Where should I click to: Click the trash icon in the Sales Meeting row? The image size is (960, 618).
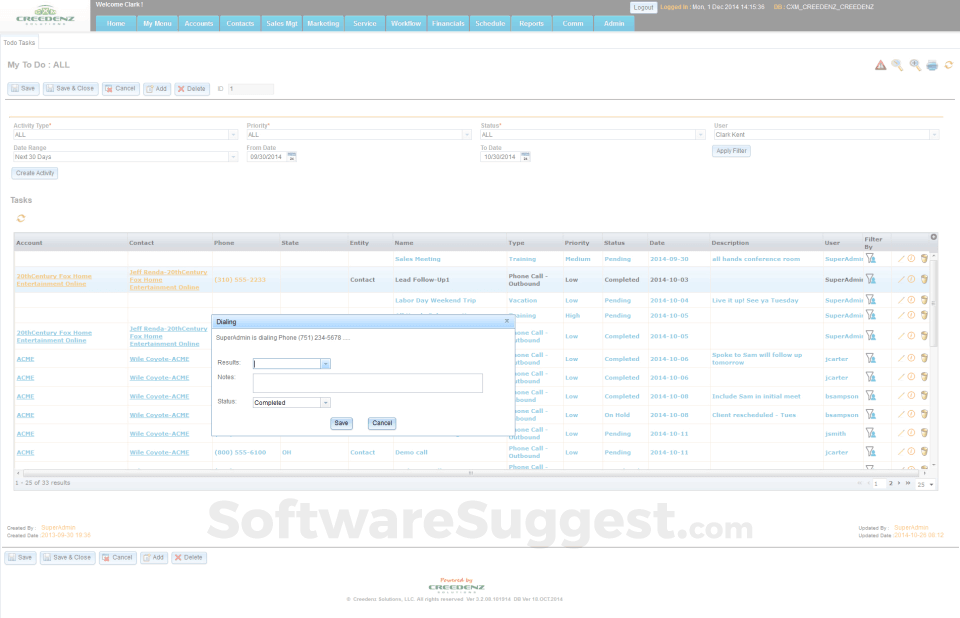[x=924, y=258]
